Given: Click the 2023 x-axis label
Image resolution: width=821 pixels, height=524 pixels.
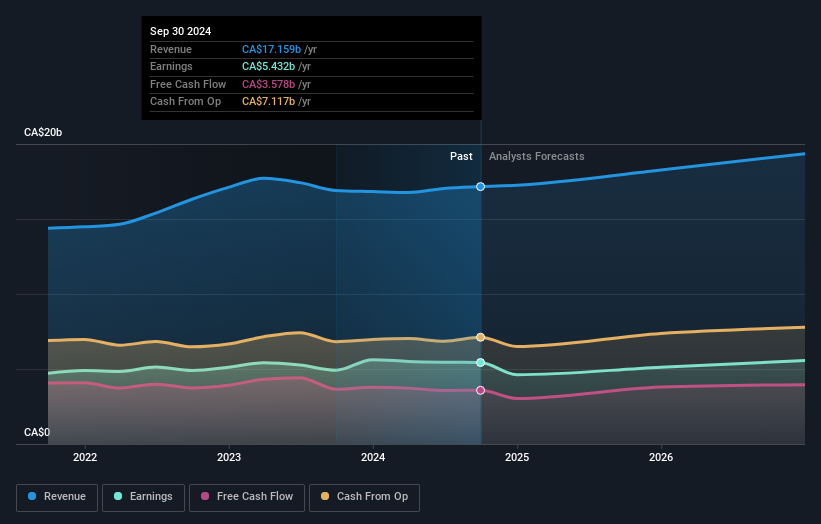Looking at the screenshot, I should tap(229, 458).
